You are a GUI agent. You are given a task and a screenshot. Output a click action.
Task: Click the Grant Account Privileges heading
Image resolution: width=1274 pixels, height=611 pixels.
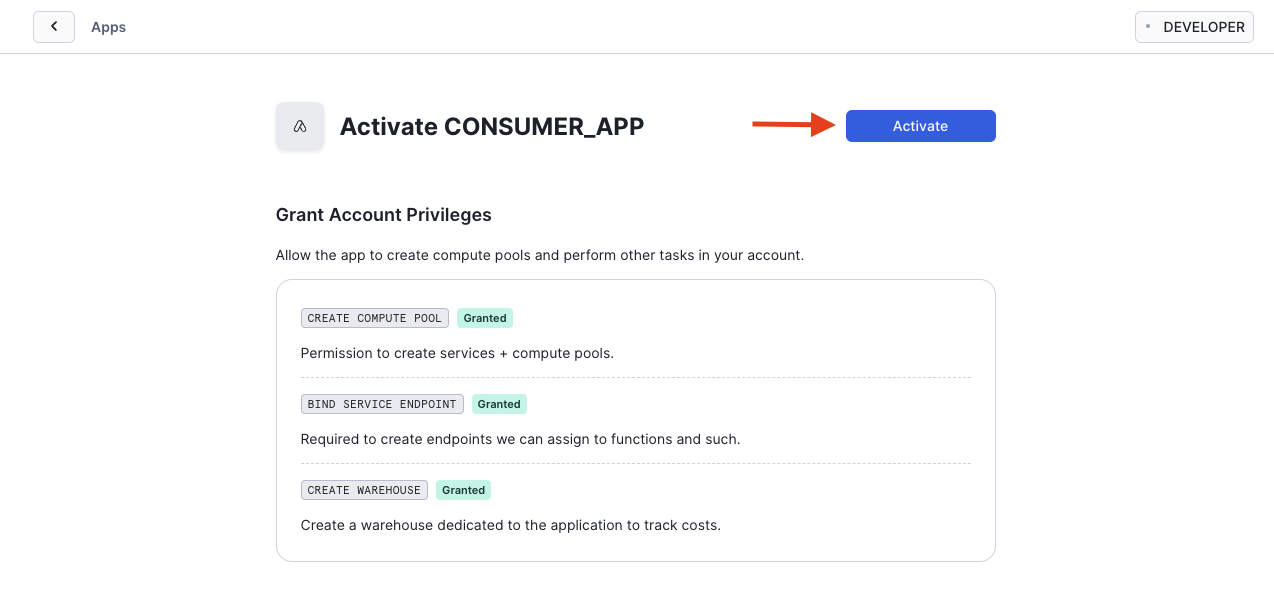384,215
